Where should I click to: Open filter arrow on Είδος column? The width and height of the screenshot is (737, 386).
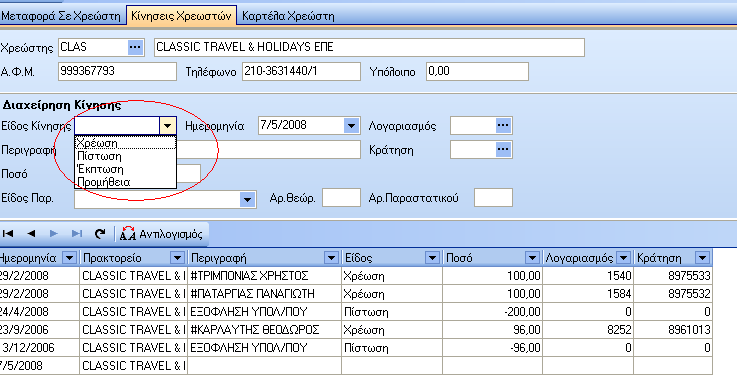432,258
